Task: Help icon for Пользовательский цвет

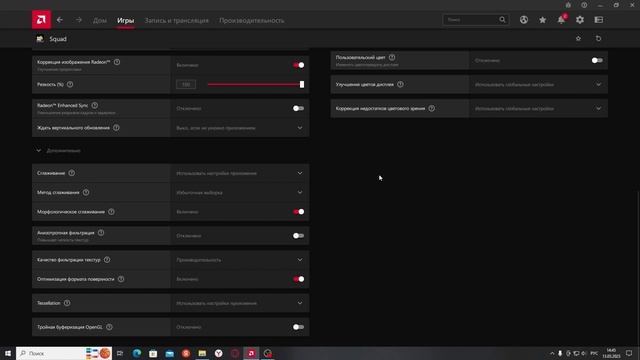Action: pos(392,57)
